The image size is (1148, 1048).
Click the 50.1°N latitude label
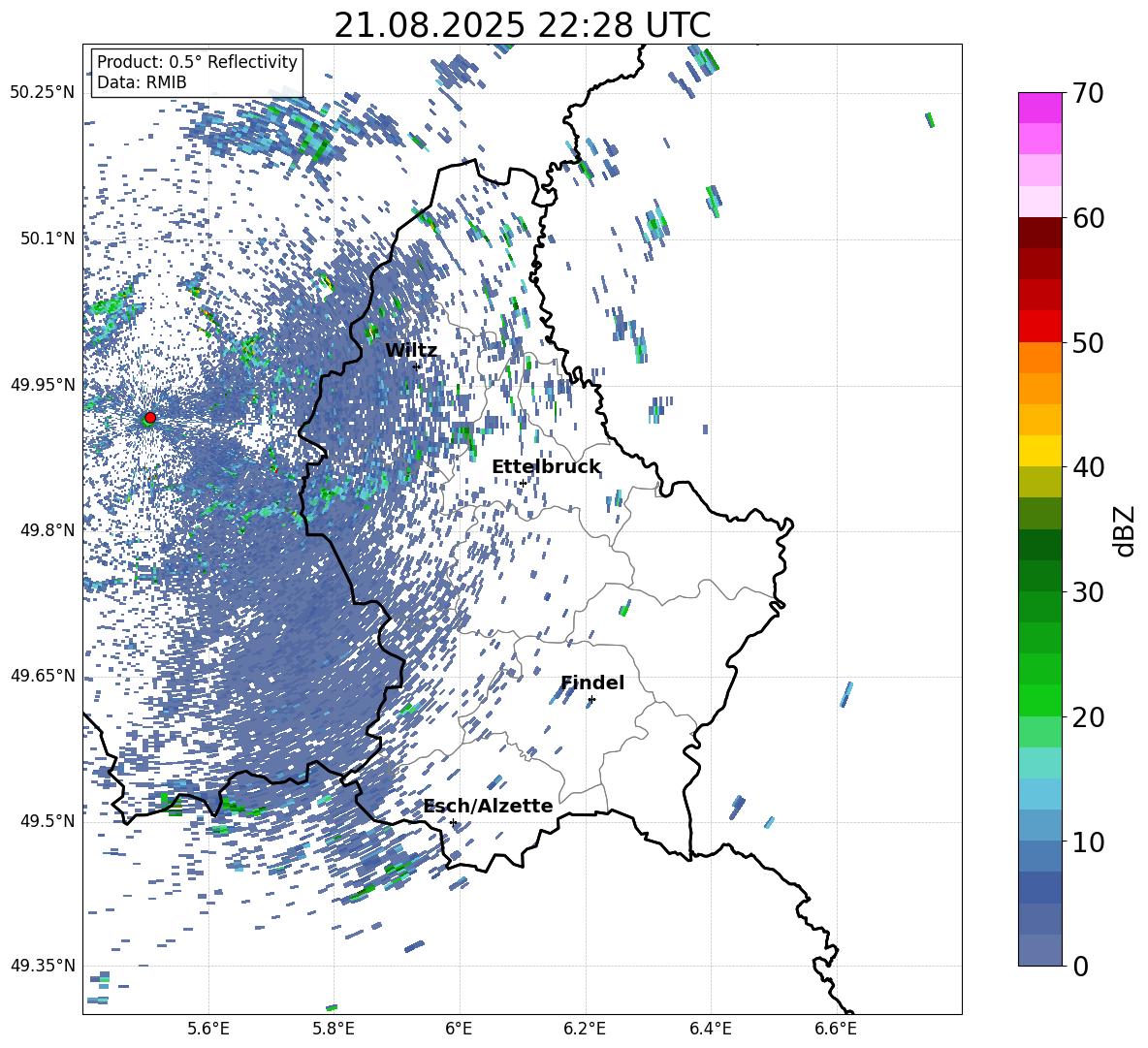[47, 238]
